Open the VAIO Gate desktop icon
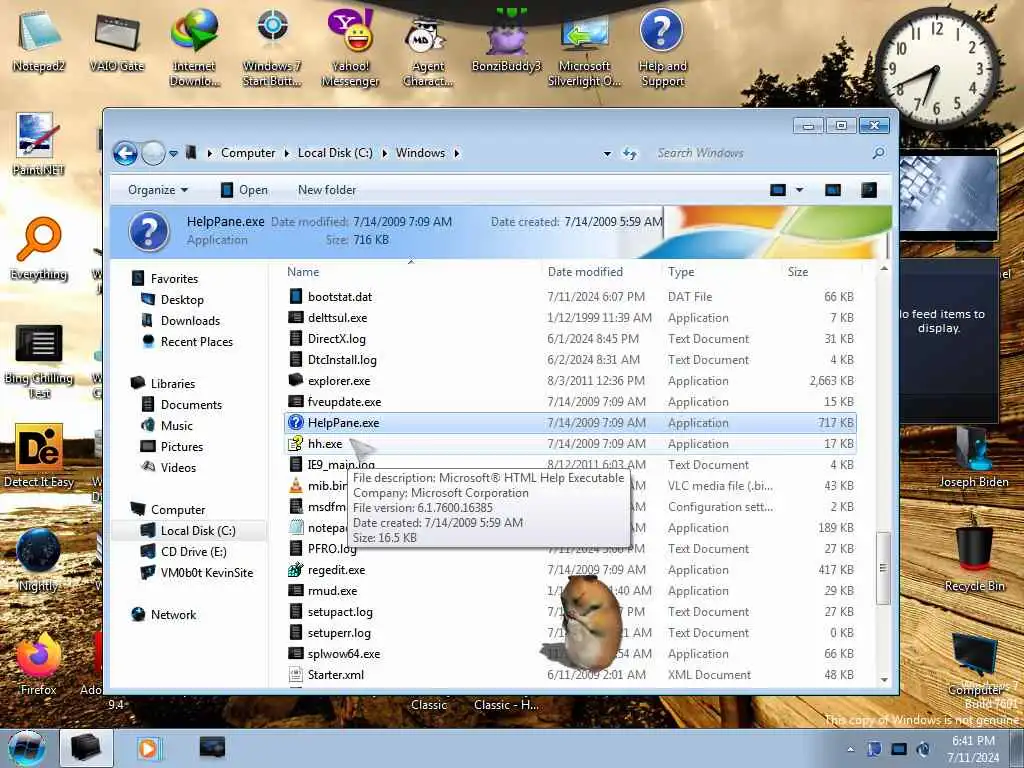Screen dimensions: 1024x768 116,40
